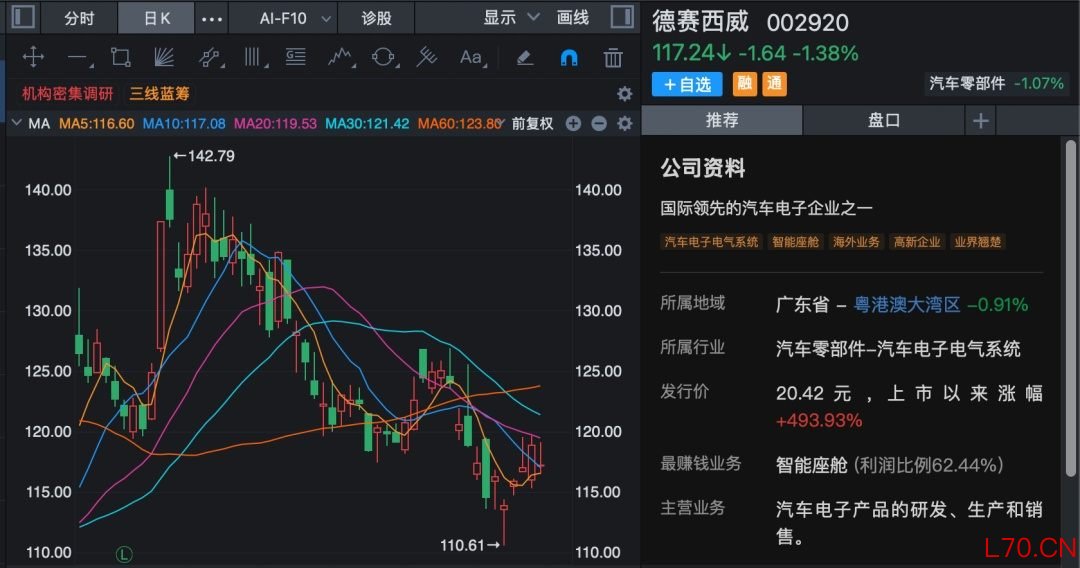Toggle the magnet snap mode
The height and width of the screenshot is (568, 1080).
pyautogui.click(x=568, y=57)
